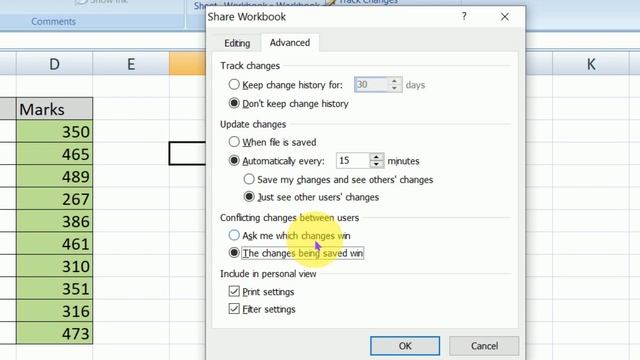This screenshot has height=360, width=640.
Task: Cancel the Share Workbook dialog
Action: 484,346
